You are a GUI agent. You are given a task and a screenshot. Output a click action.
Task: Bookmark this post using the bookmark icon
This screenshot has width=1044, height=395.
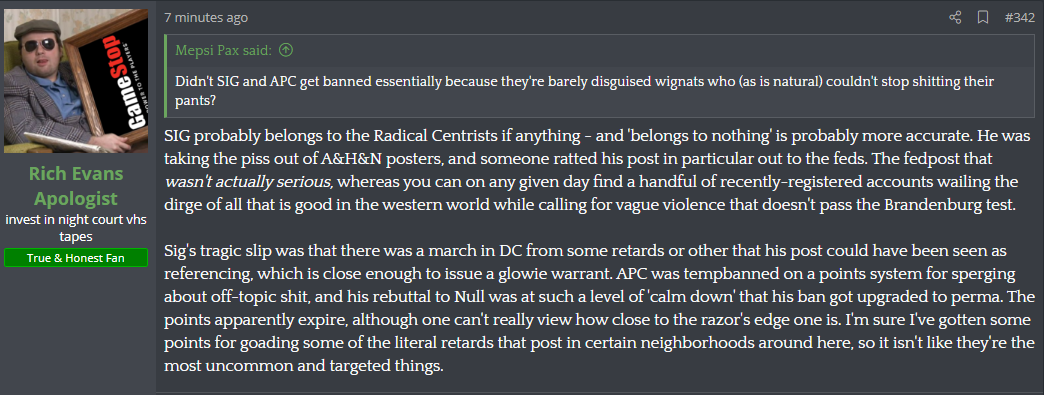(982, 18)
